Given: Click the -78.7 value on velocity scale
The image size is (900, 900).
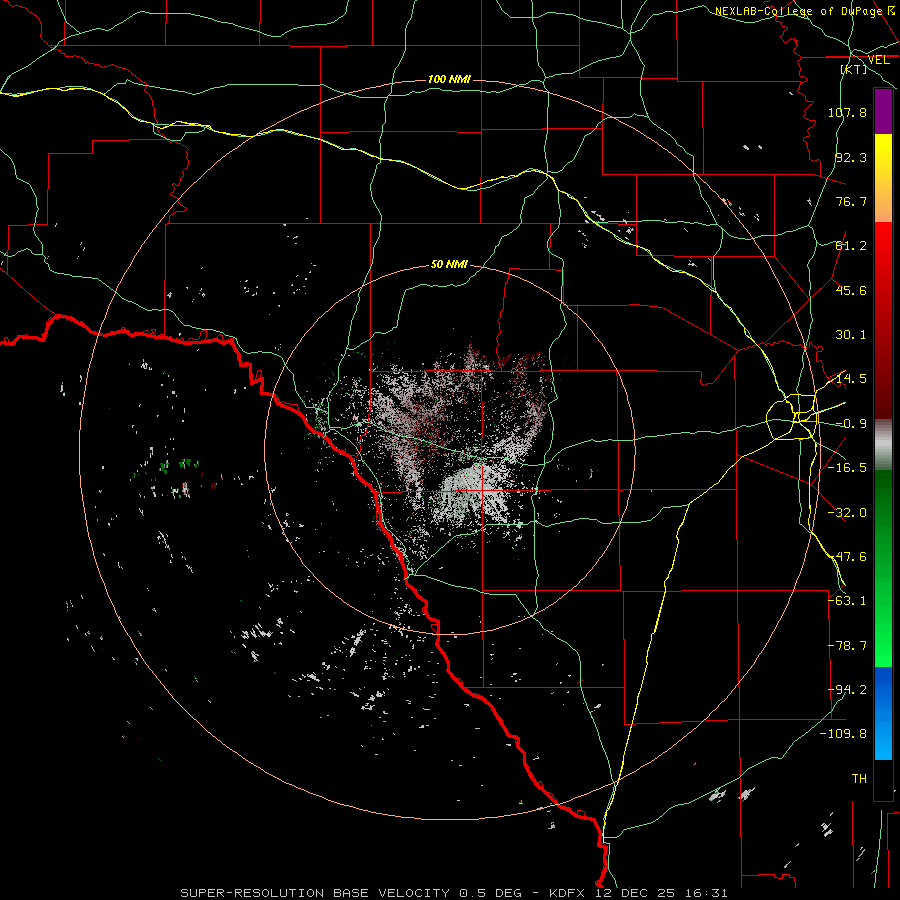Looking at the screenshot, I should tap(847, 646).
